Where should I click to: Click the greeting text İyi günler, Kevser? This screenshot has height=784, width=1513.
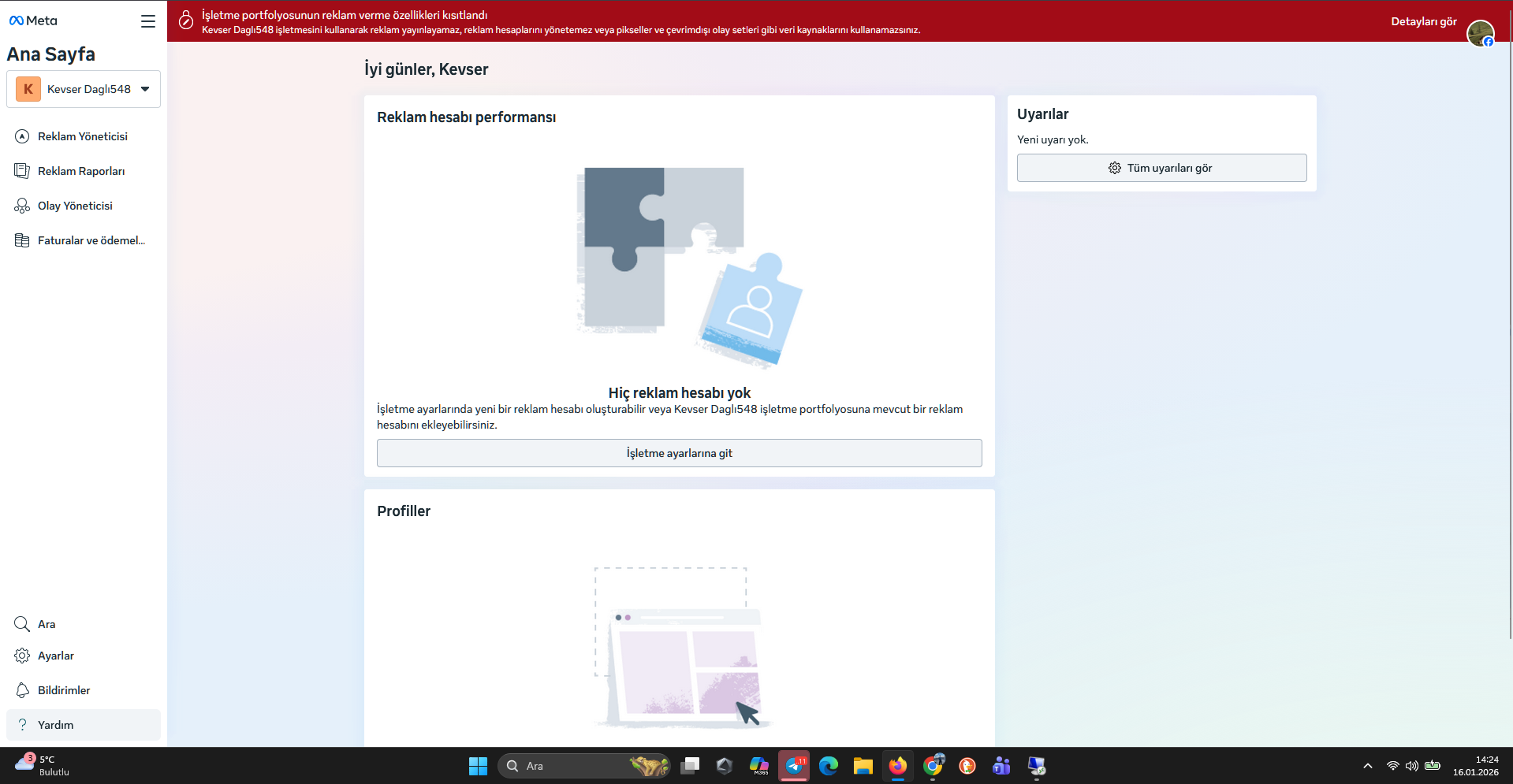[427, 69]
